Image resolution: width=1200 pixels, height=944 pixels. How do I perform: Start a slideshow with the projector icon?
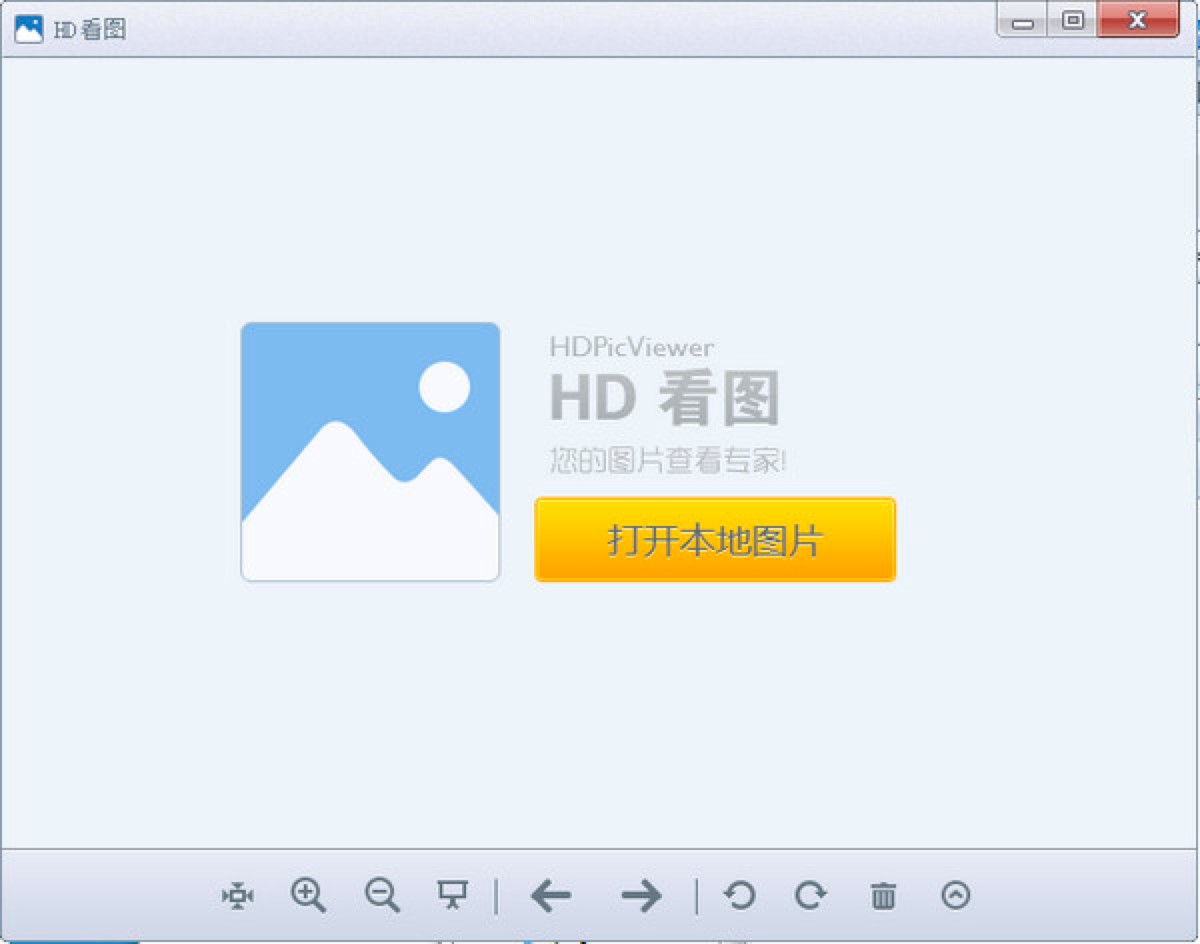coord(452,895)
